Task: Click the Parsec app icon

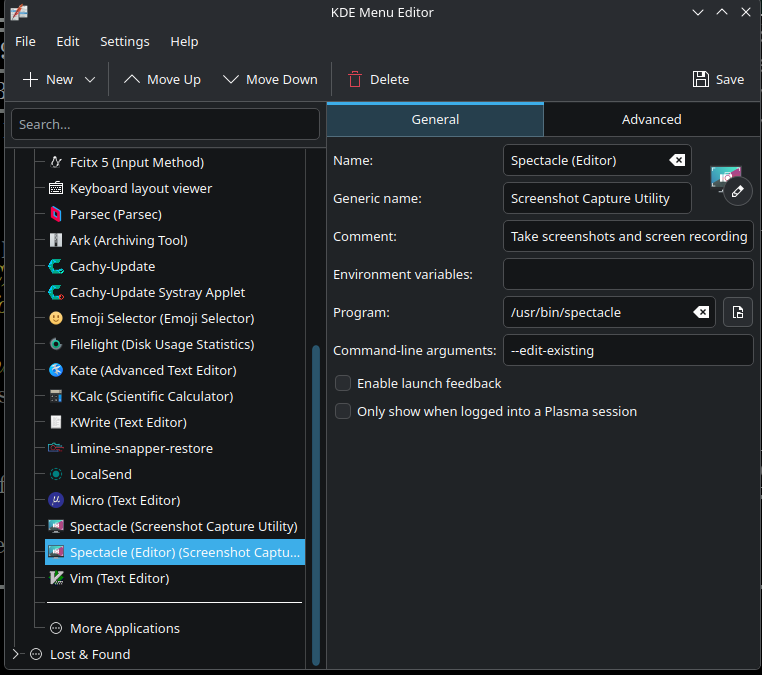Action: pyautogui.click(x=56, y=214)
